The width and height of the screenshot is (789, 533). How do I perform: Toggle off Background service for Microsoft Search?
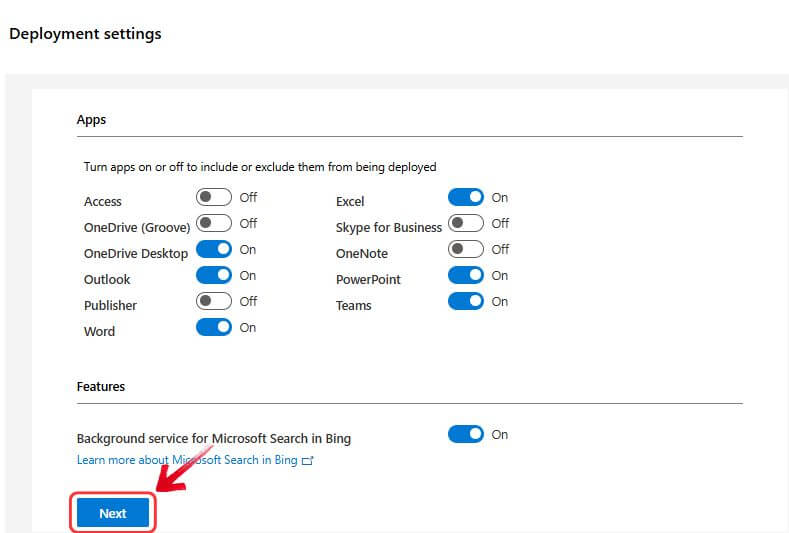pos(465,434)
